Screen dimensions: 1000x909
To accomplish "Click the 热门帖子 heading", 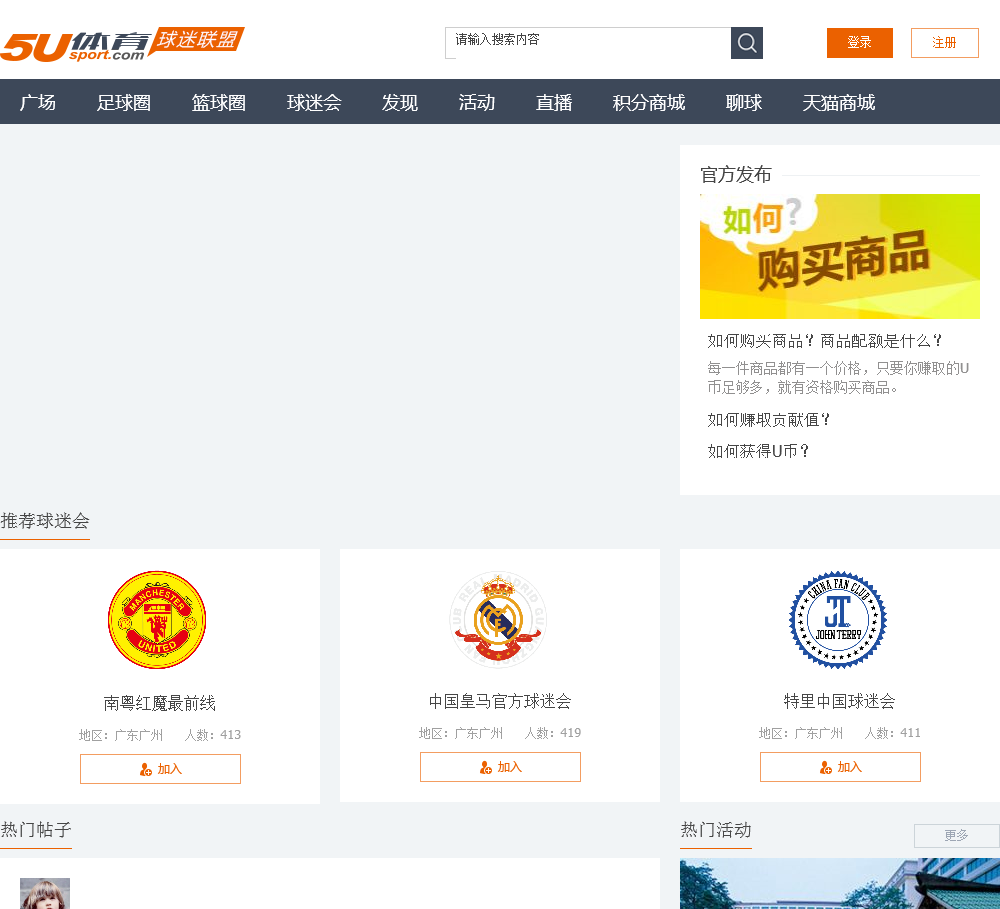I will [x=36, y=830].
